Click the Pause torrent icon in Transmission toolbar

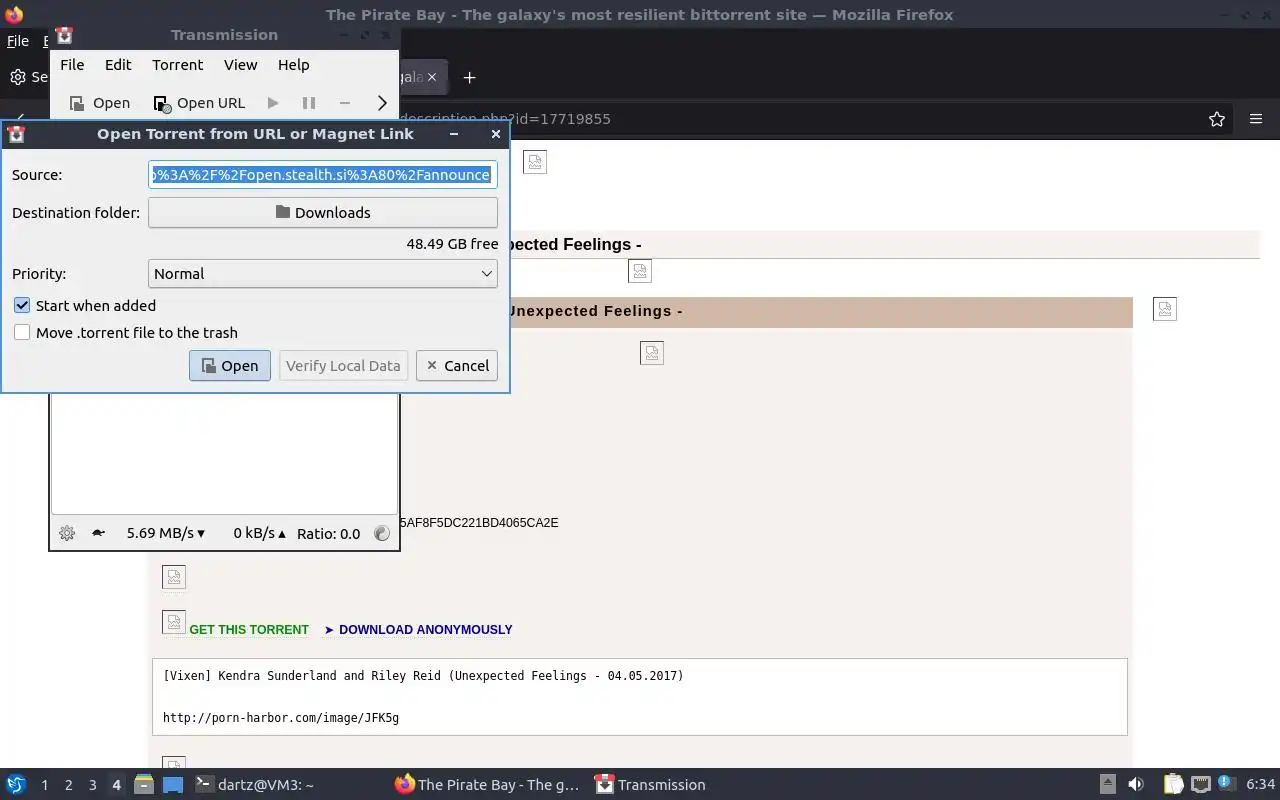[309, 103]
